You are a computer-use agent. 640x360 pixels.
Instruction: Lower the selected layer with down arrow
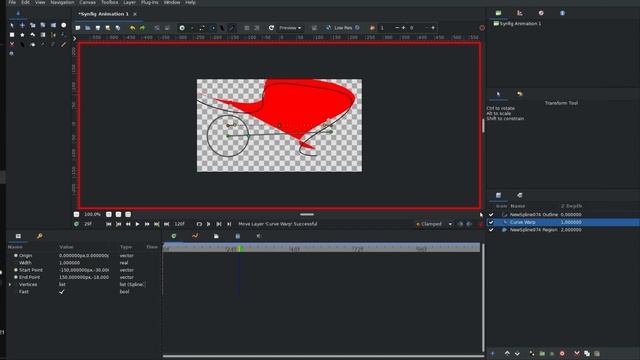pyautogui.click(x=517, y=353)
